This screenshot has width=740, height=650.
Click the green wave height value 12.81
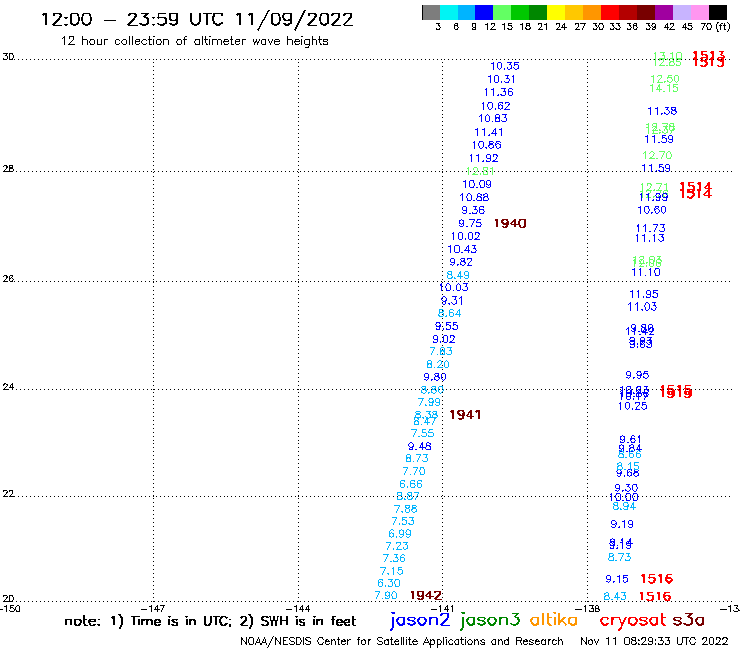(480, 171)
